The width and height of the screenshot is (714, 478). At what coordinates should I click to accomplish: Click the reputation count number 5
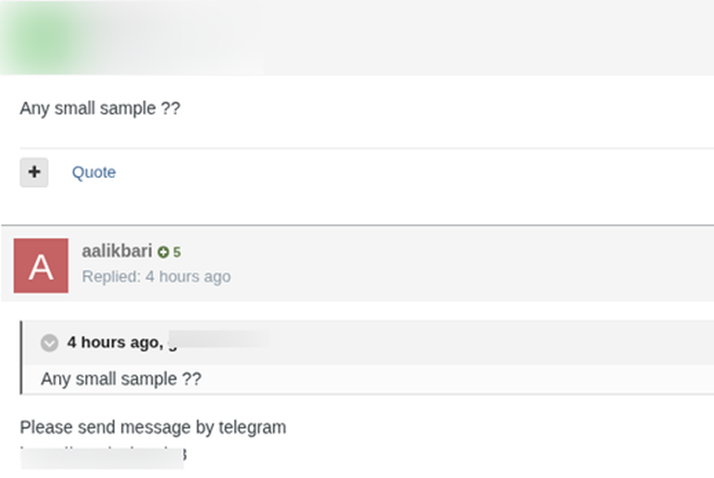177,253
